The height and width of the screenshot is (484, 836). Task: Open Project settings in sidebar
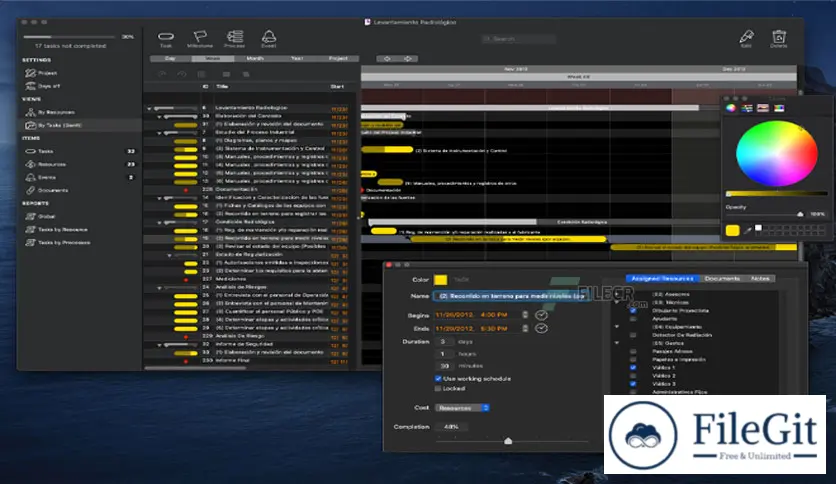[x=42, y=73]
